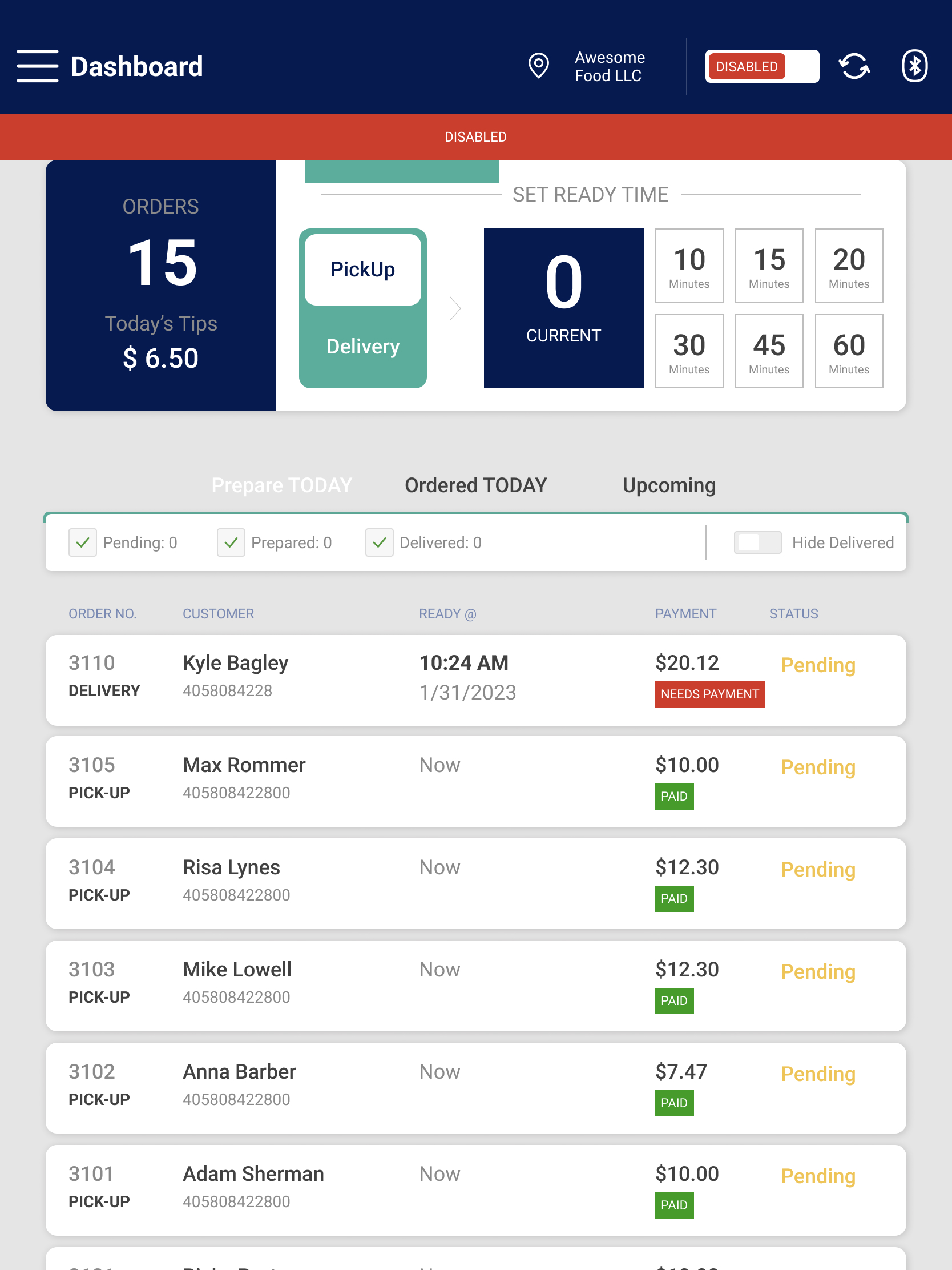Open order 3110 for Kyle Bagley

click(x=475, y=680)
